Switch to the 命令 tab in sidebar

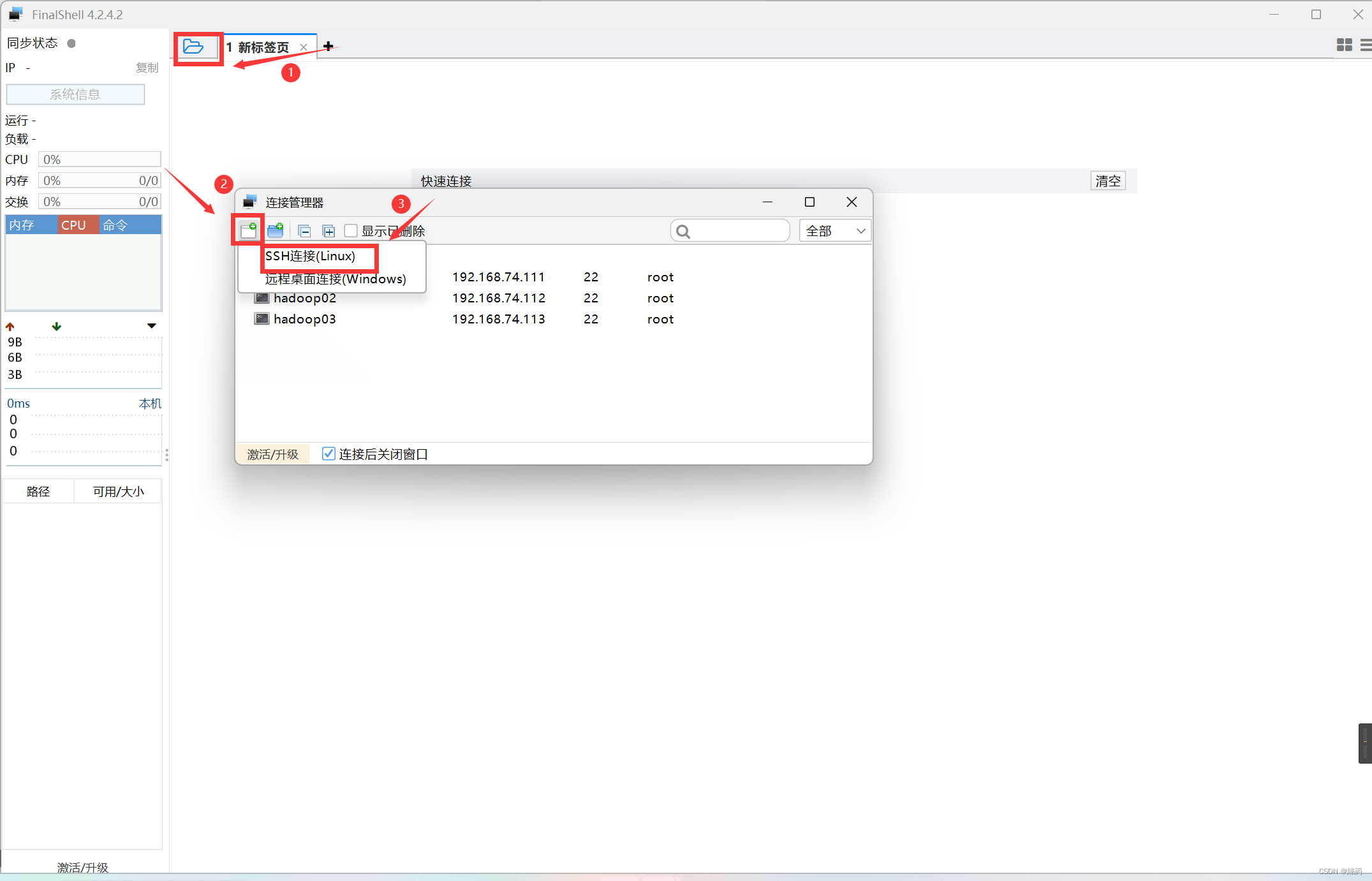(x=129, y=225)
